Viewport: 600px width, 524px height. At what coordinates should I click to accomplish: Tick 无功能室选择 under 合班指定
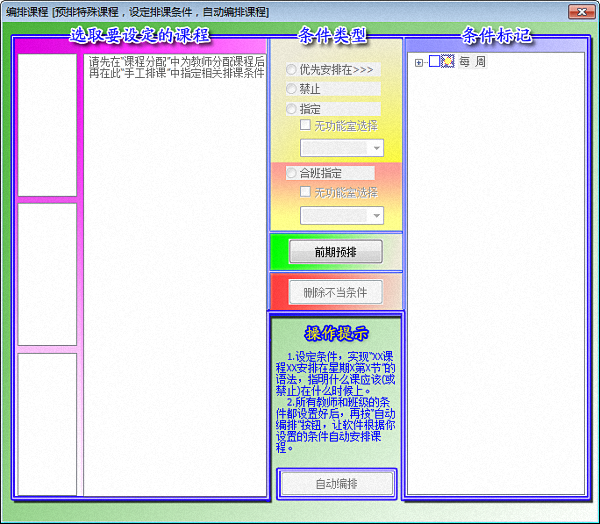[306, 191]
